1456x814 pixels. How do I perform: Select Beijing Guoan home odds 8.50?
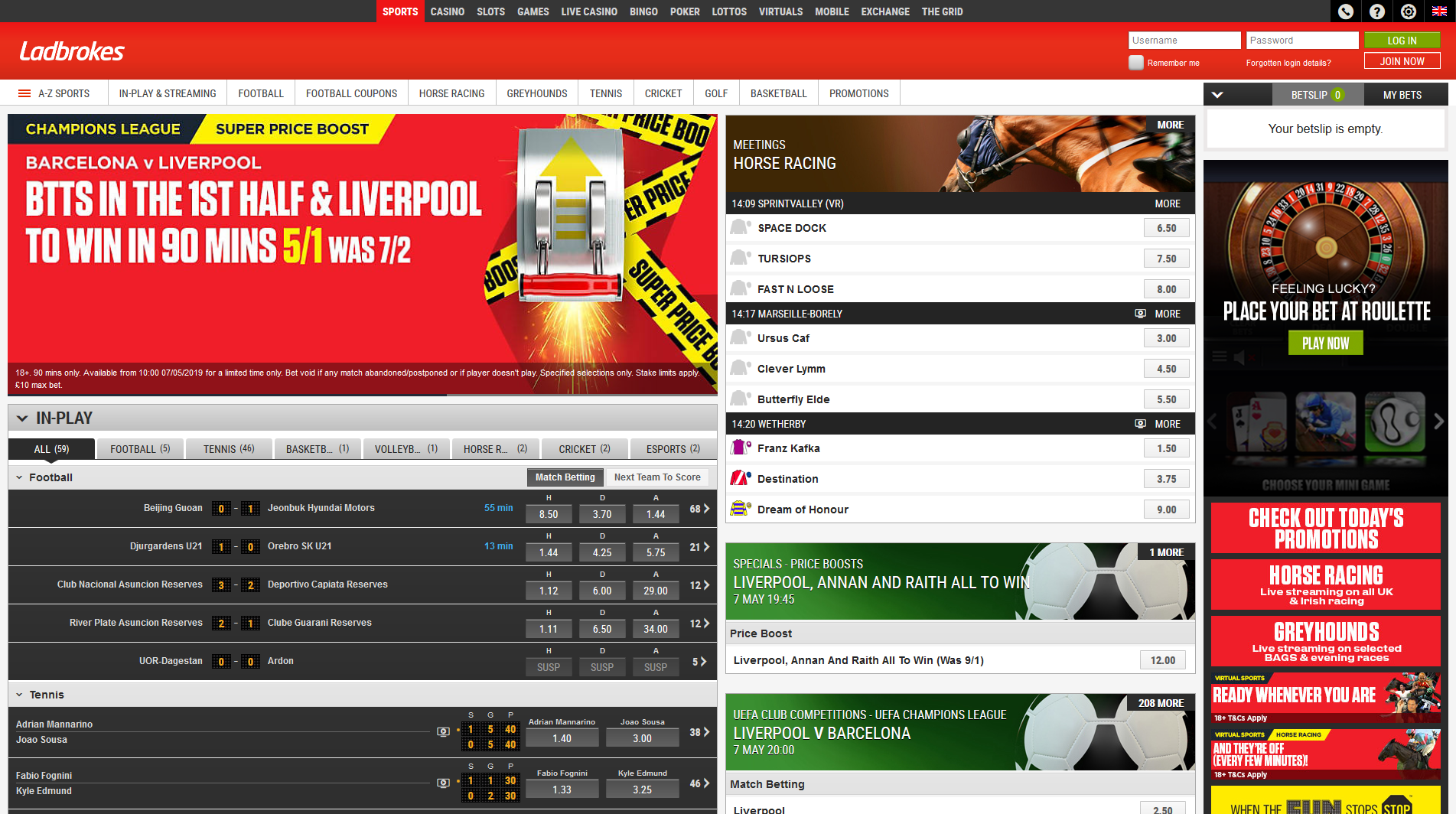tap(549, 514)
